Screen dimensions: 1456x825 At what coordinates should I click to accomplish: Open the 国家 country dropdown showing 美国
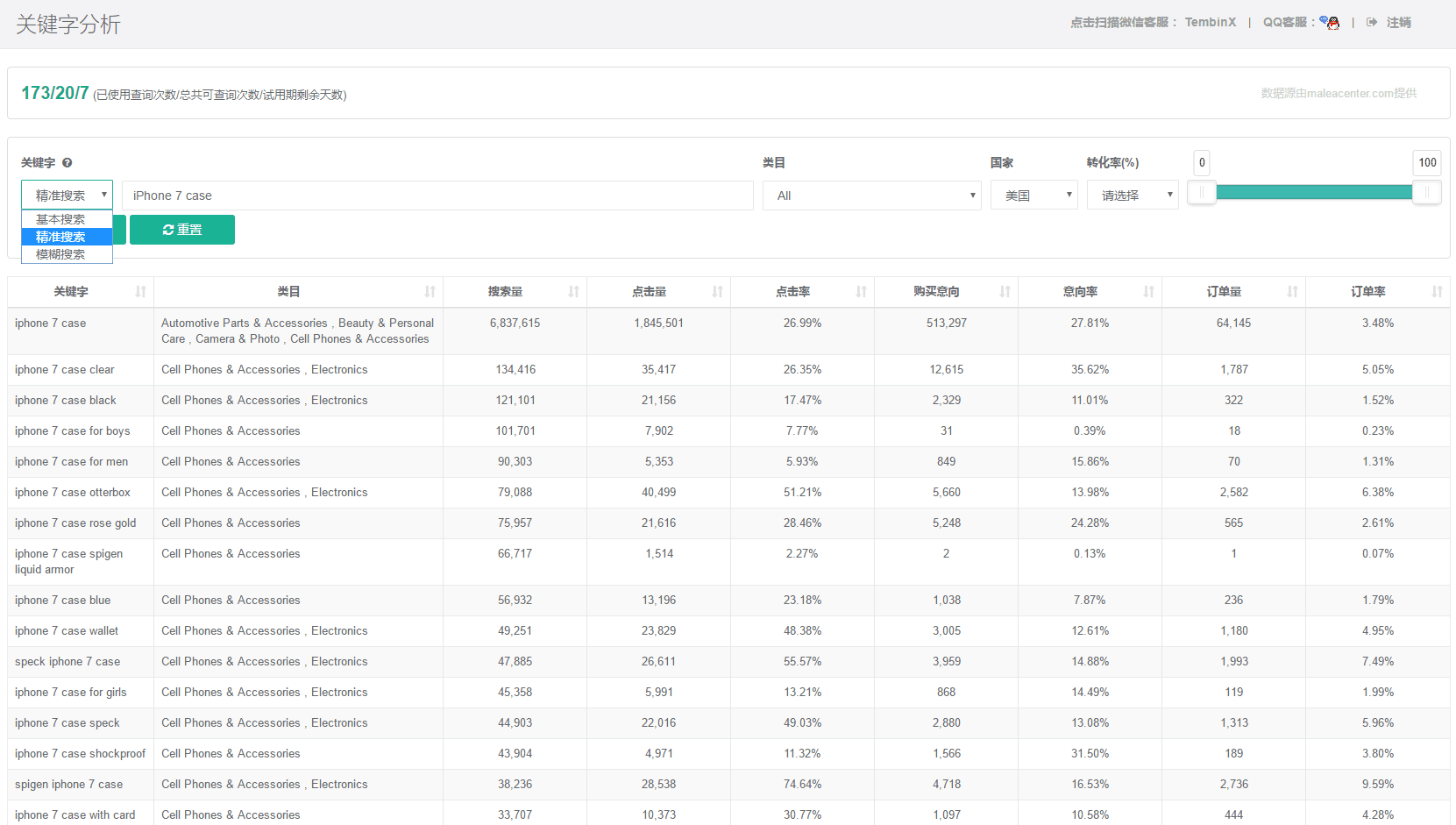[x=1033, y=196]
